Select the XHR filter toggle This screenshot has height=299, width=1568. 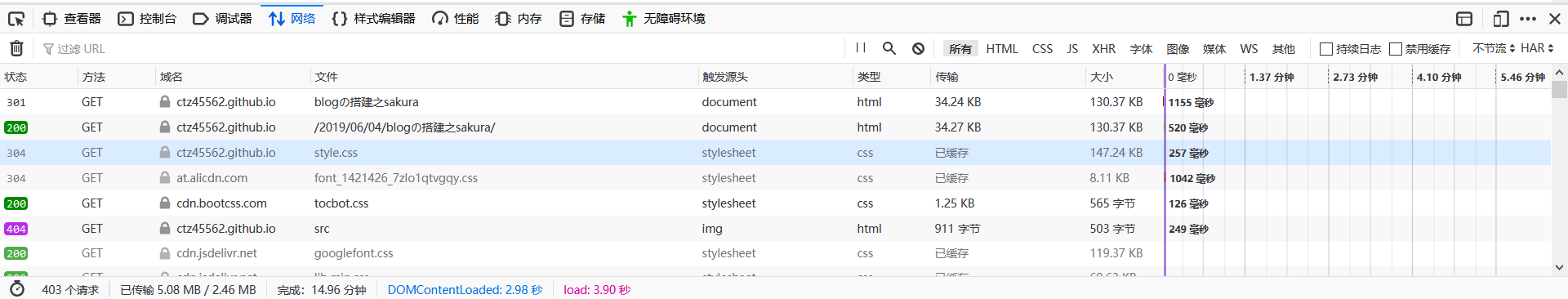coord(1103,49)
